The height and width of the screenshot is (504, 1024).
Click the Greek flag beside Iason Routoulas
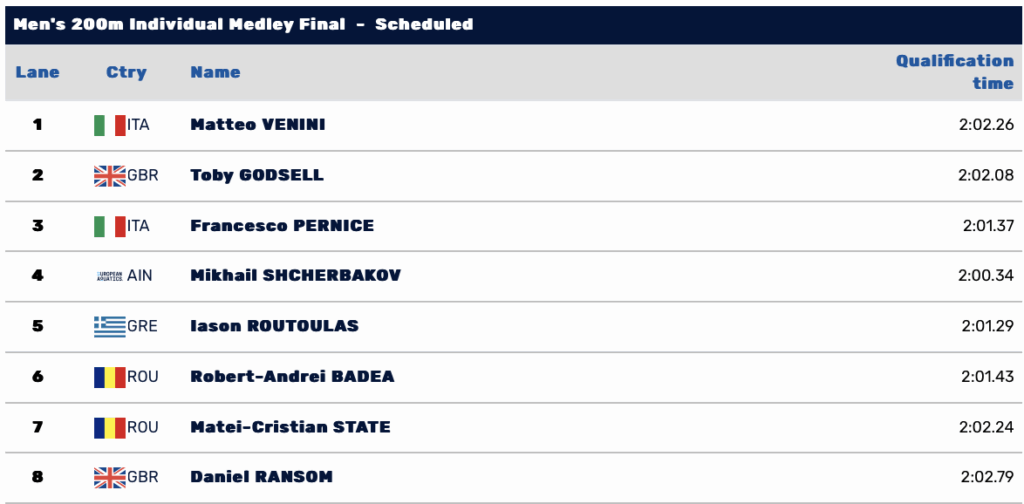click(109, 326)
